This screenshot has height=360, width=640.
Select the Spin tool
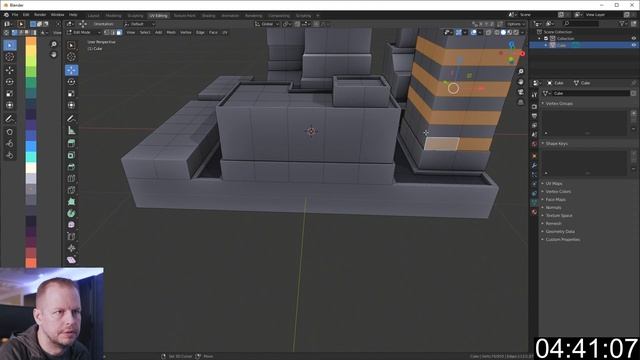click(x=71, y=213)
